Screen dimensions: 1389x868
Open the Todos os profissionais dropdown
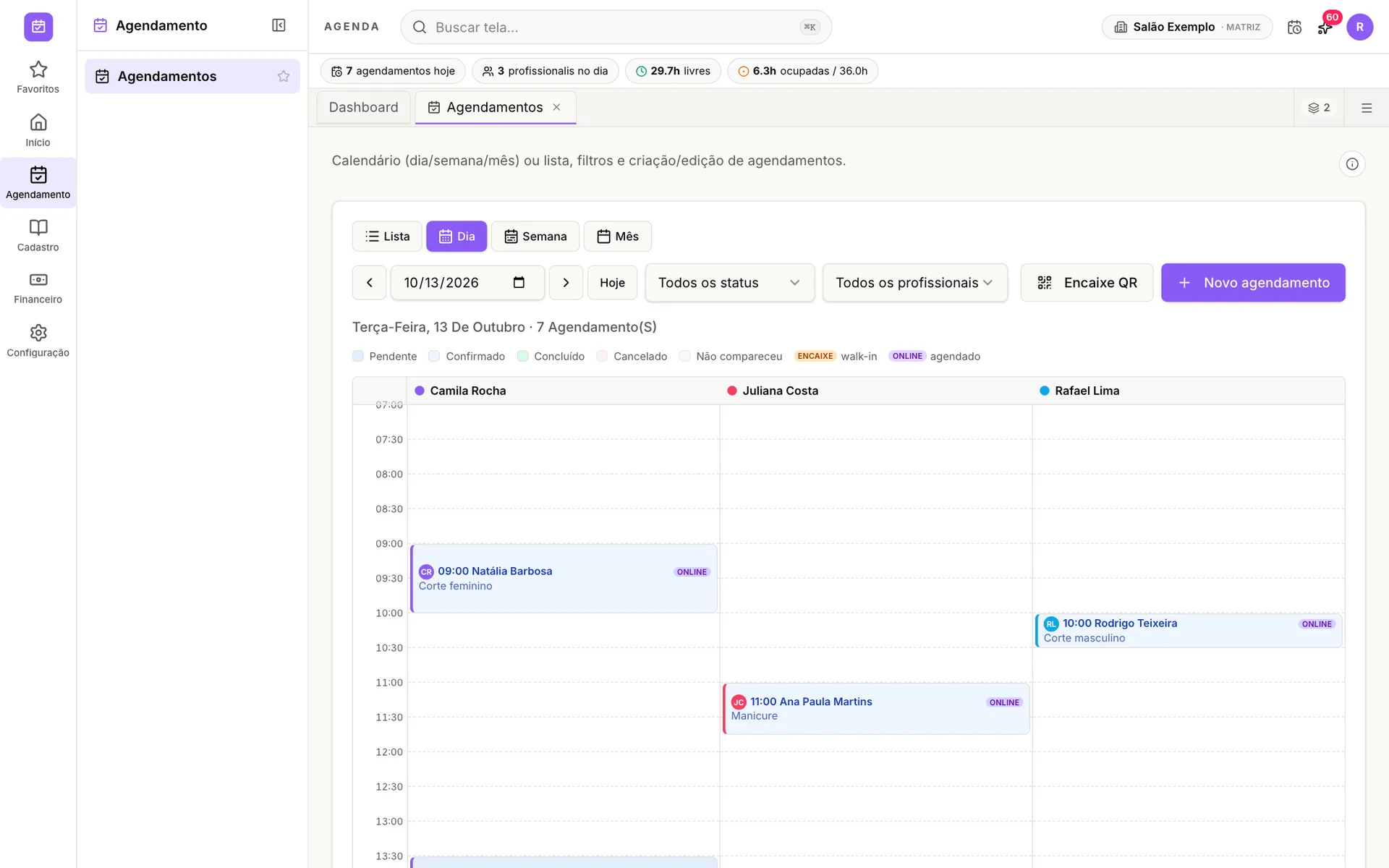914,283
